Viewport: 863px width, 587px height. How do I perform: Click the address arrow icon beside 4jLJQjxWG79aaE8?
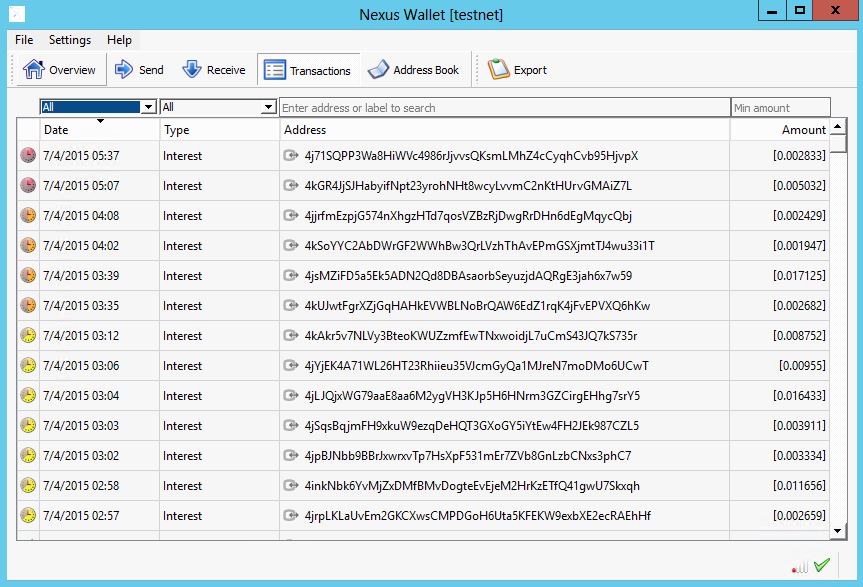pyautogui.click(x=291, y=395)
